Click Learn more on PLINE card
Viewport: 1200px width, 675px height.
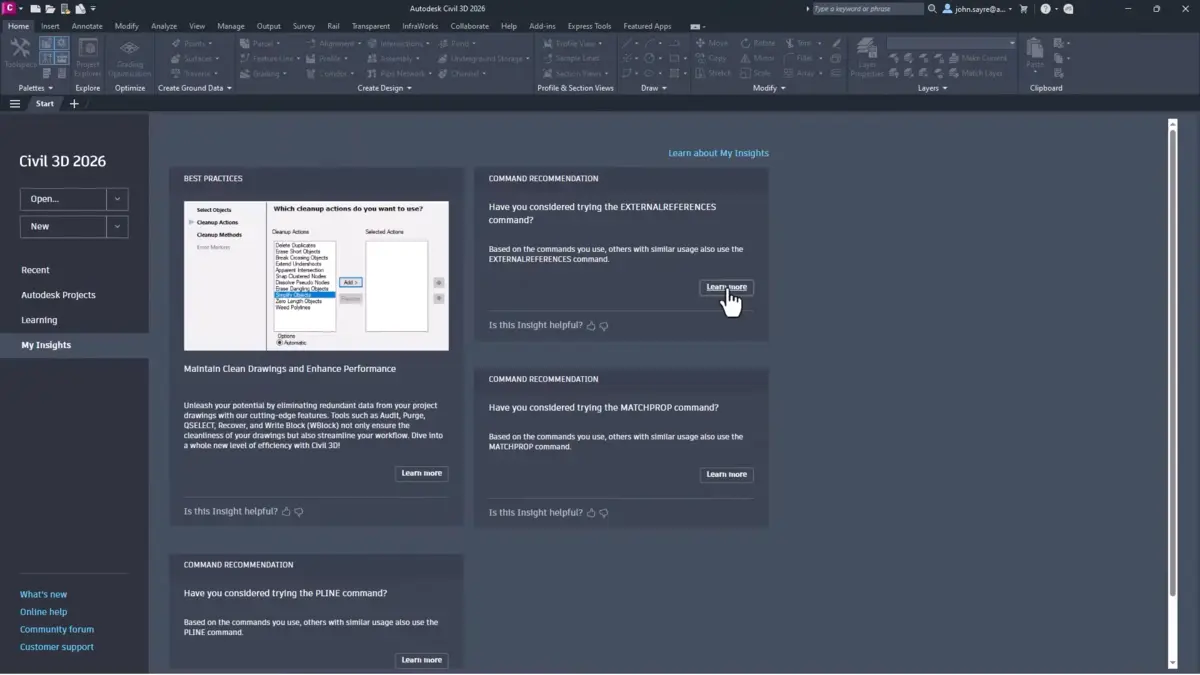[x=421, y=660]
